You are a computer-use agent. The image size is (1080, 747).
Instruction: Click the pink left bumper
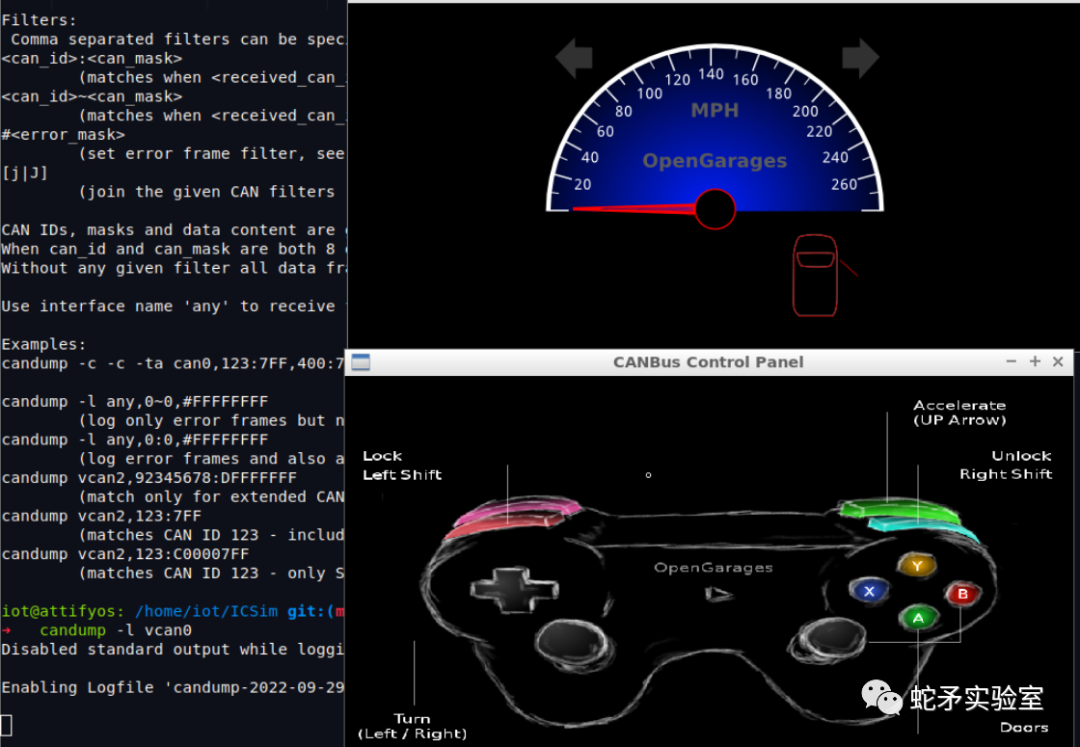517,512
